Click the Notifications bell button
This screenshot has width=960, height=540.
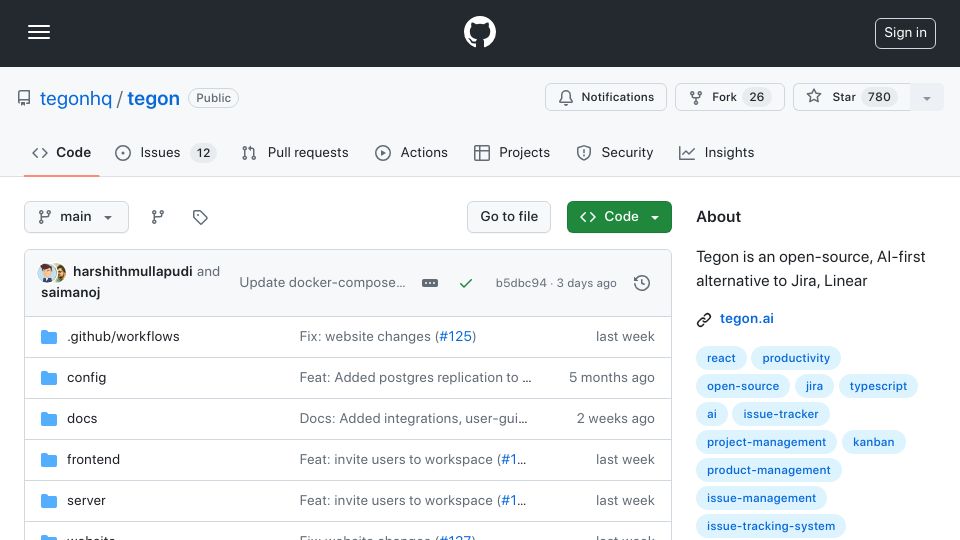(x=606, y=97)
